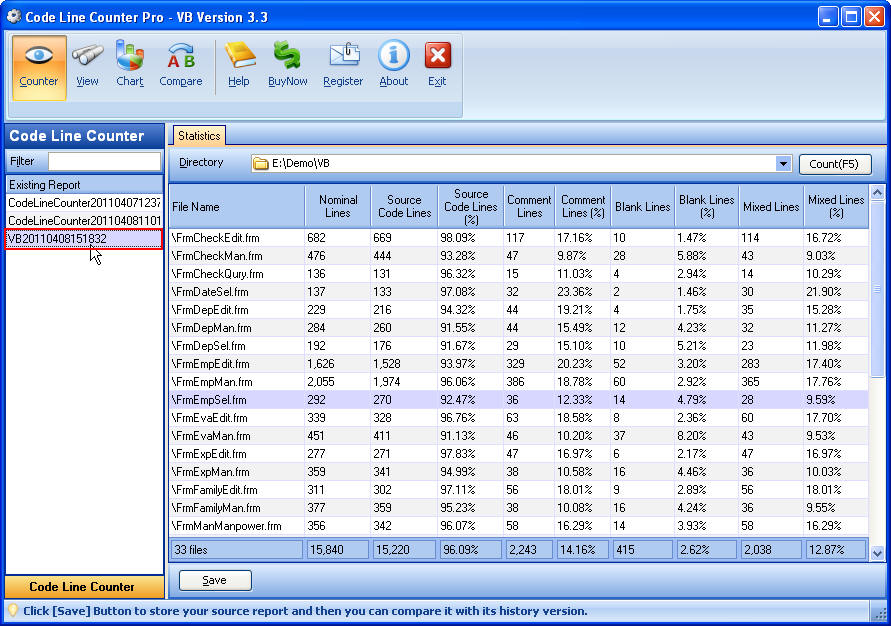Image resolution: width=891 pixels, height=626 pixels.
Task: Select the \FrmDepSel.frm file
Action: 519,346
